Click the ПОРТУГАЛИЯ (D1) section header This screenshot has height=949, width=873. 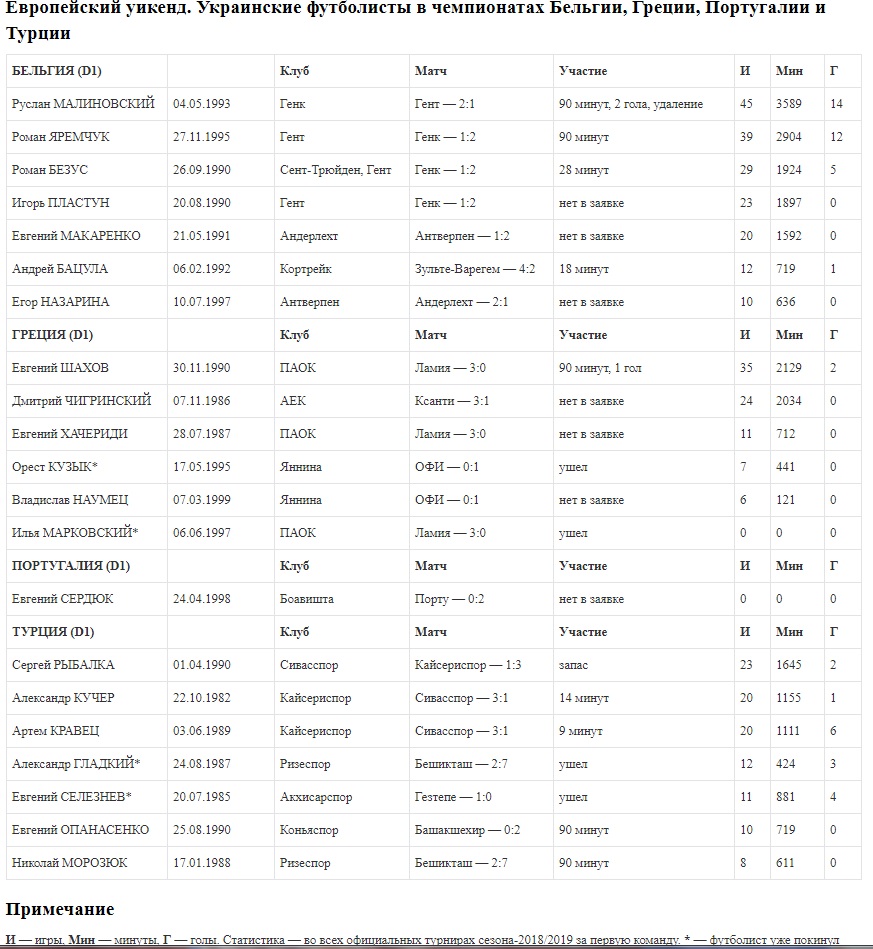pos(71,566)
